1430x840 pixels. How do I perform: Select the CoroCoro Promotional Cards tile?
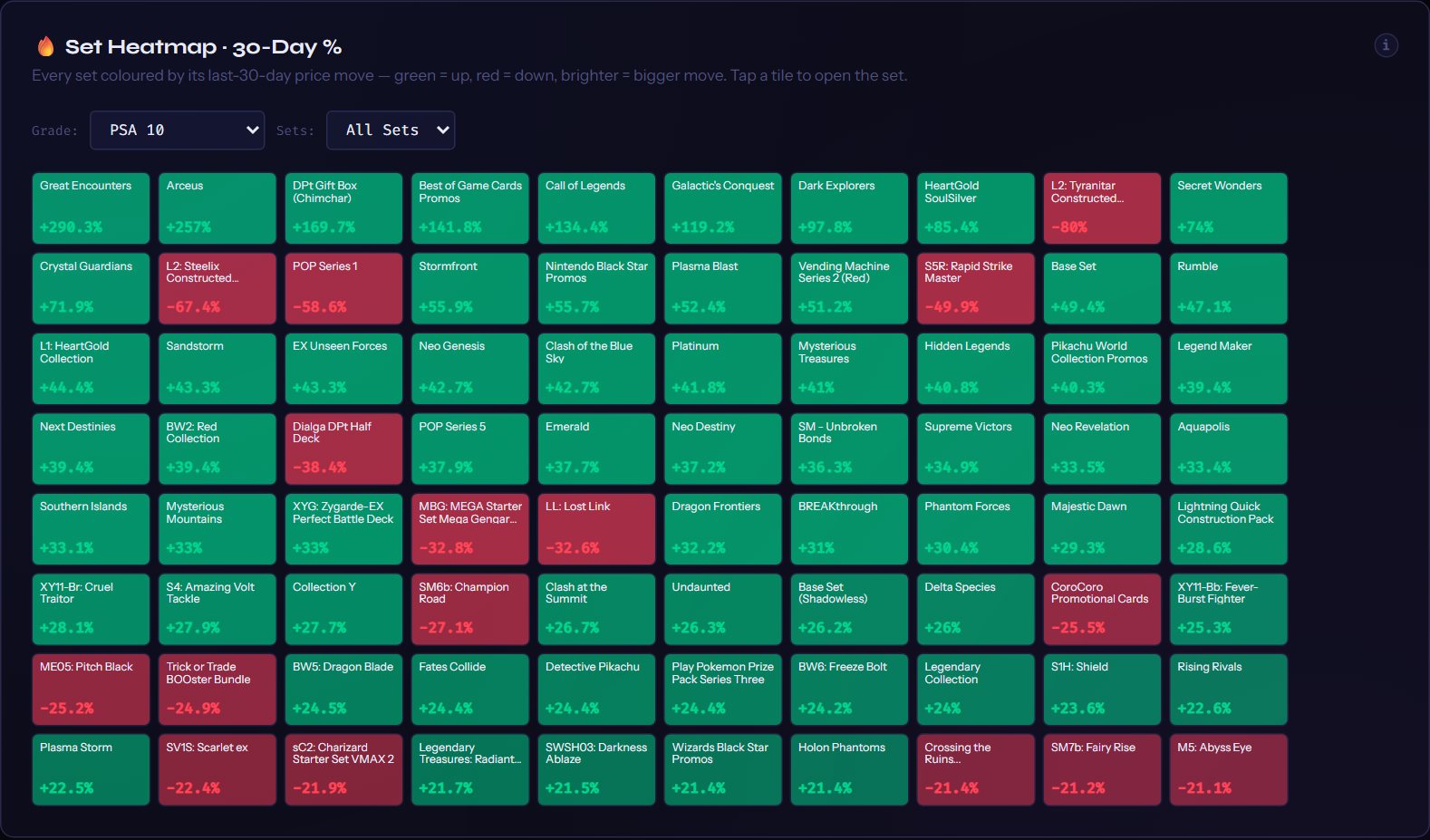coord(1102,609)
